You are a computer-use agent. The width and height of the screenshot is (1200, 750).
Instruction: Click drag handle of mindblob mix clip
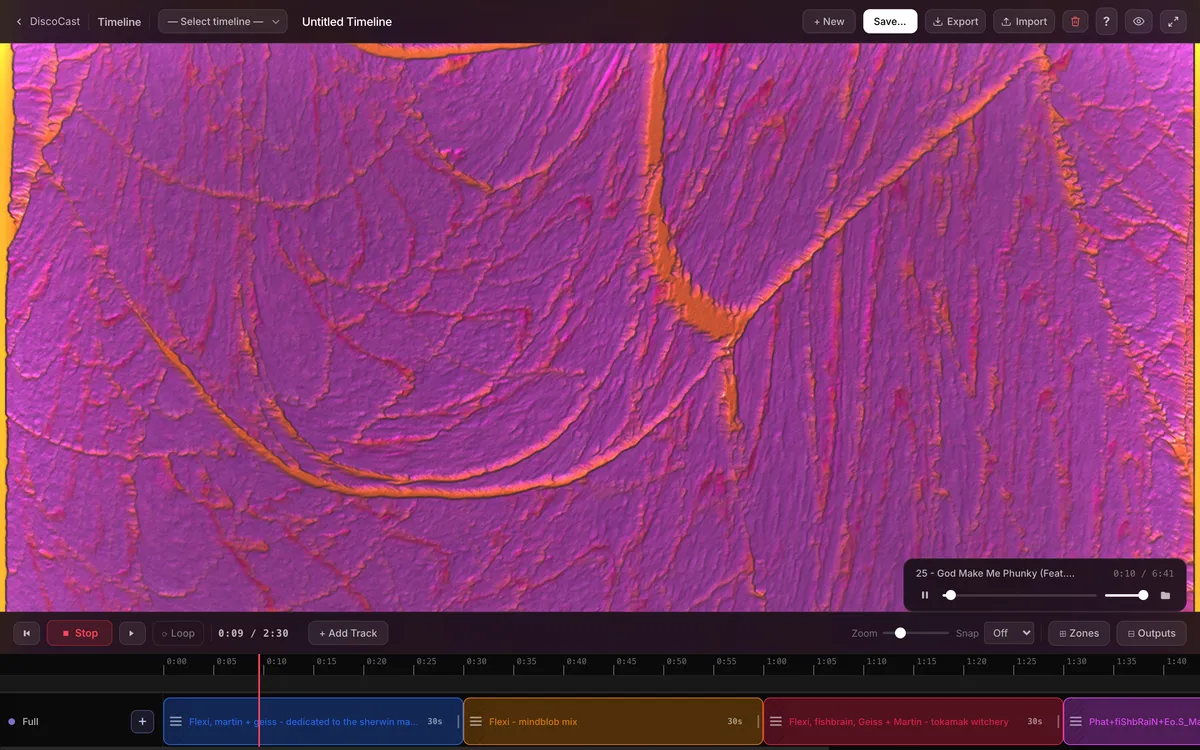coord(476,721)
